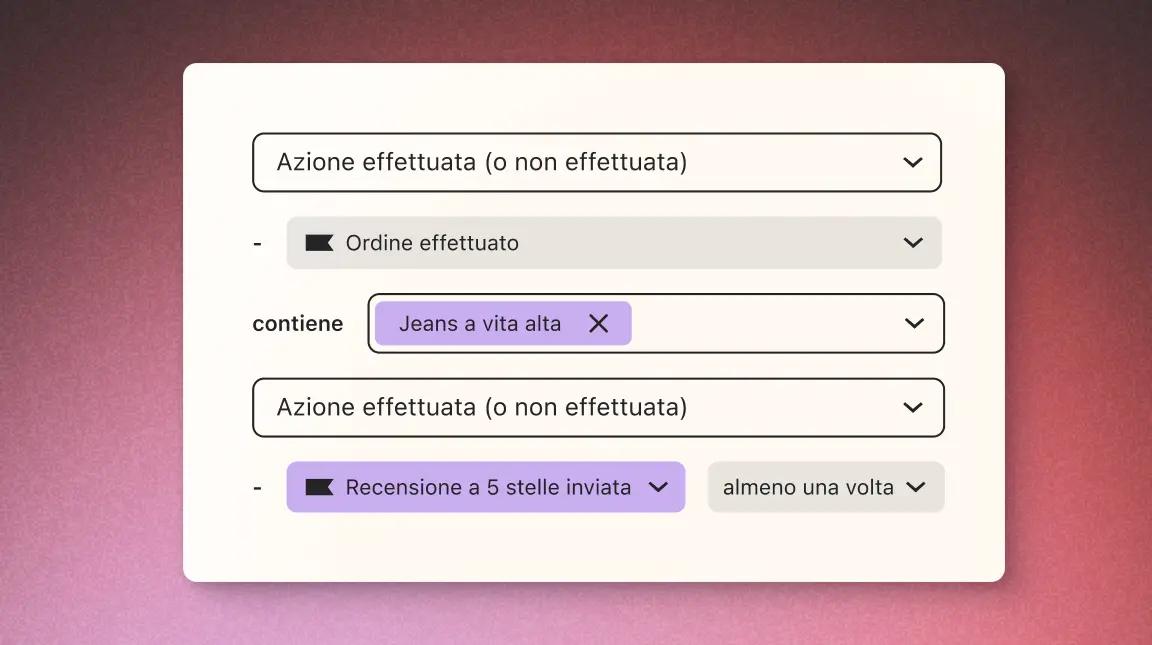Click the contiene condition label
The height and width of the screenshot is (645, 1152).
[x=297, y=323]
